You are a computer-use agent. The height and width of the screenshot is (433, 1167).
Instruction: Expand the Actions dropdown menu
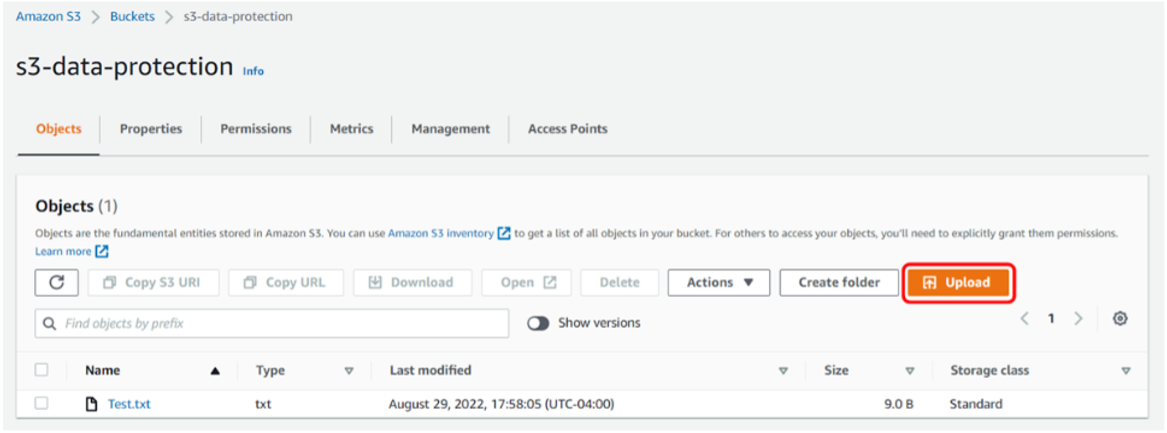click(x=719, y=283)
